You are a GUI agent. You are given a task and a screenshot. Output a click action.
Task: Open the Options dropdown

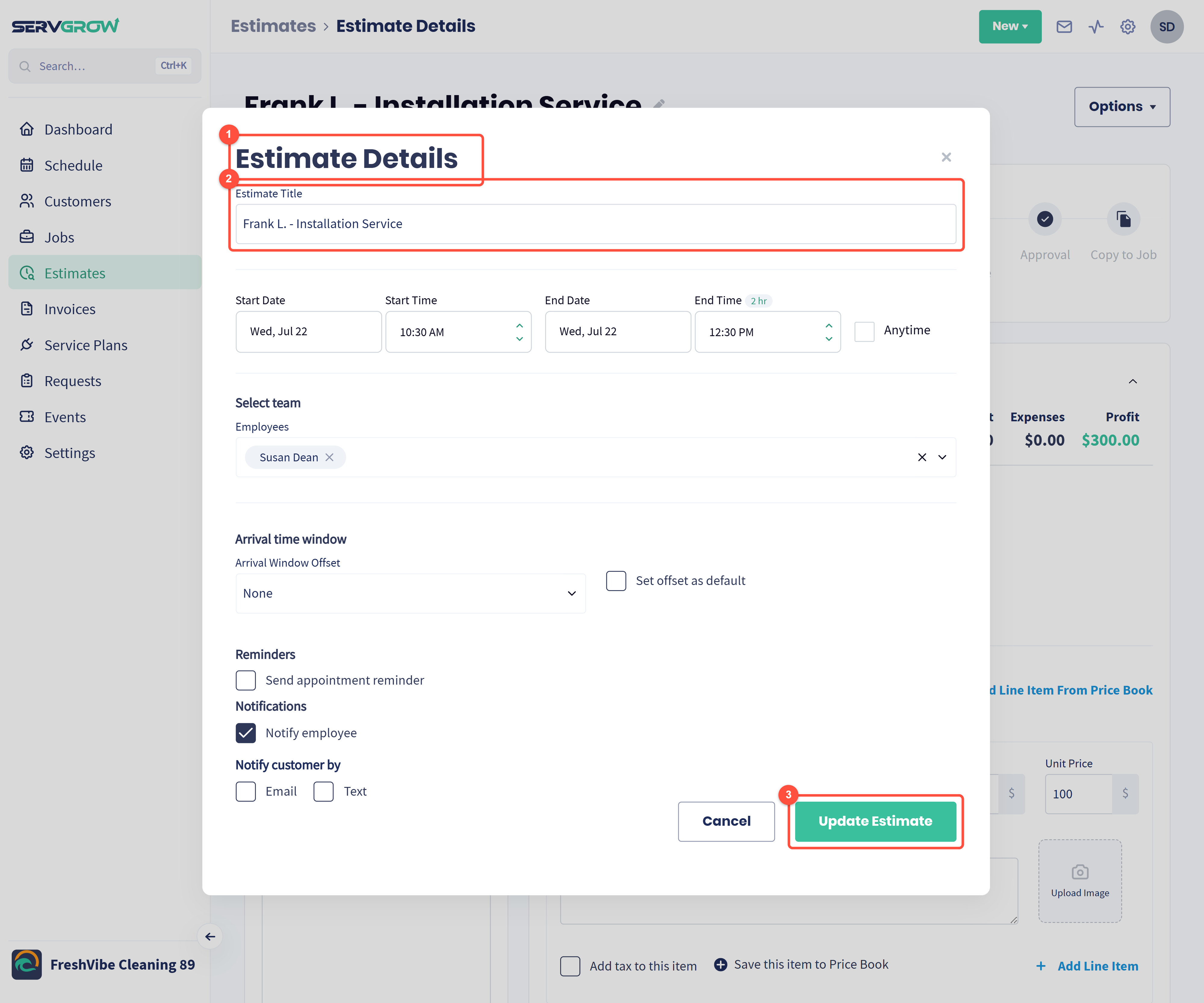(x=1122, y=107)
